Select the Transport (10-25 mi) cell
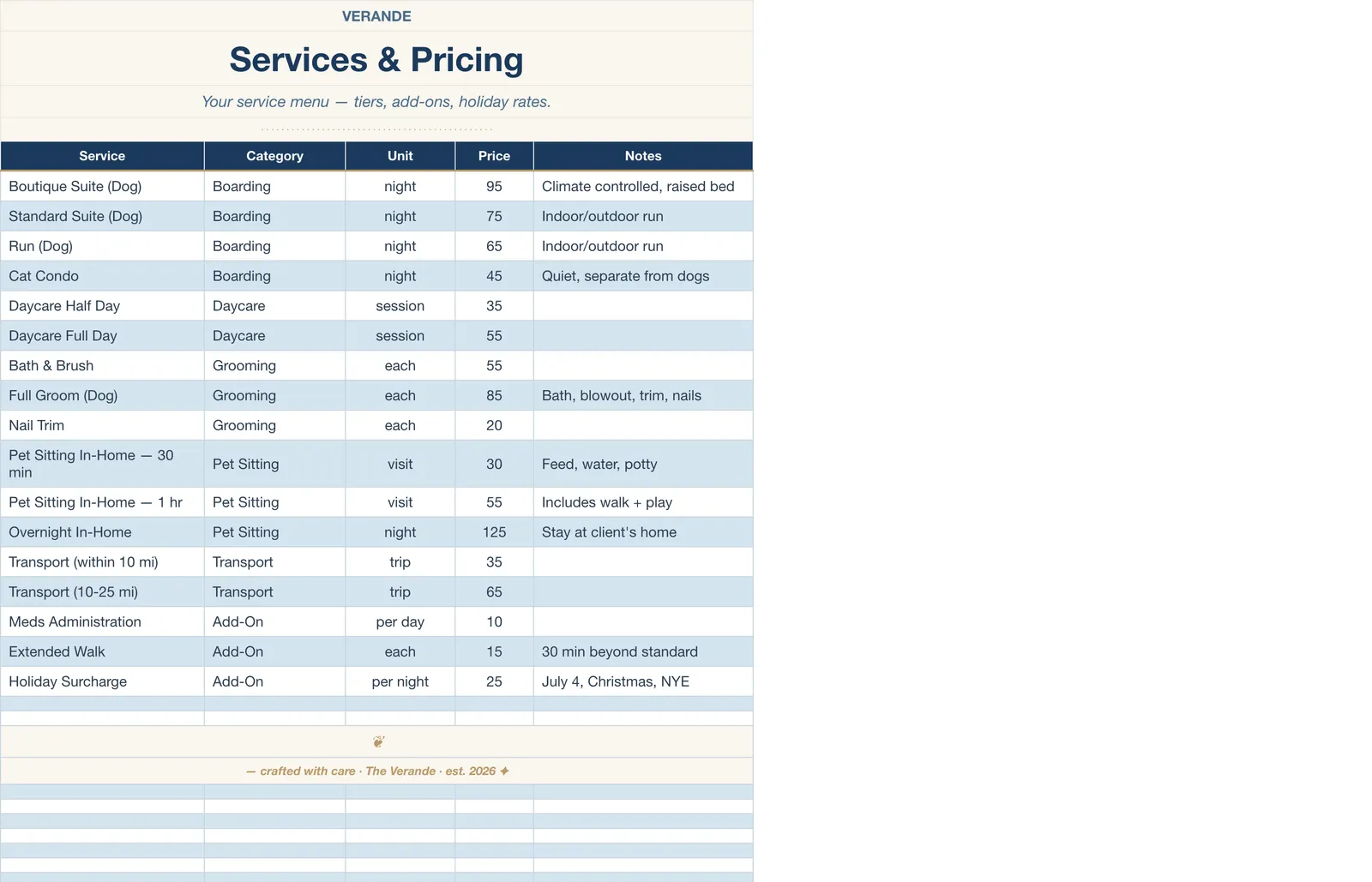Screen dimensions: 1372x882 click(102, 591)
